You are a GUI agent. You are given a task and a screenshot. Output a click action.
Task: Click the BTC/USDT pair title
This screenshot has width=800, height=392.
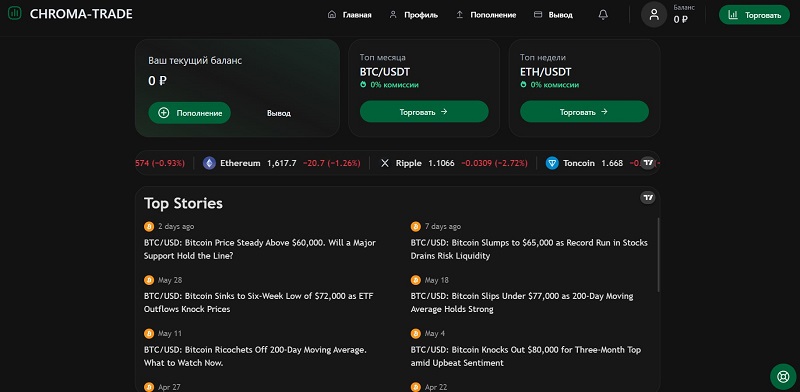pyautogui.click(x=385, y=72)
